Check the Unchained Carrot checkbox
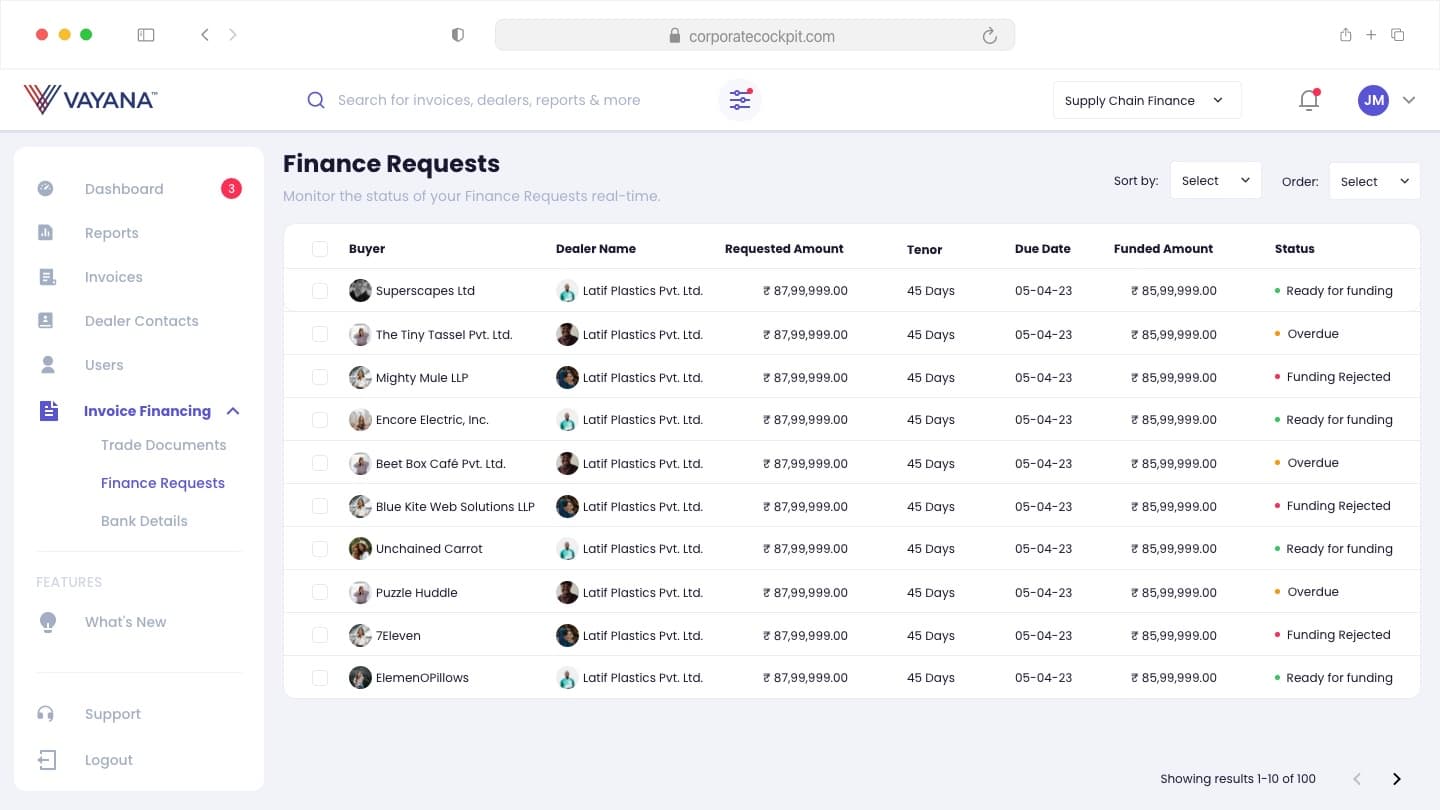This screenshot has width=1440, height=810. click(x=320, y=549)
